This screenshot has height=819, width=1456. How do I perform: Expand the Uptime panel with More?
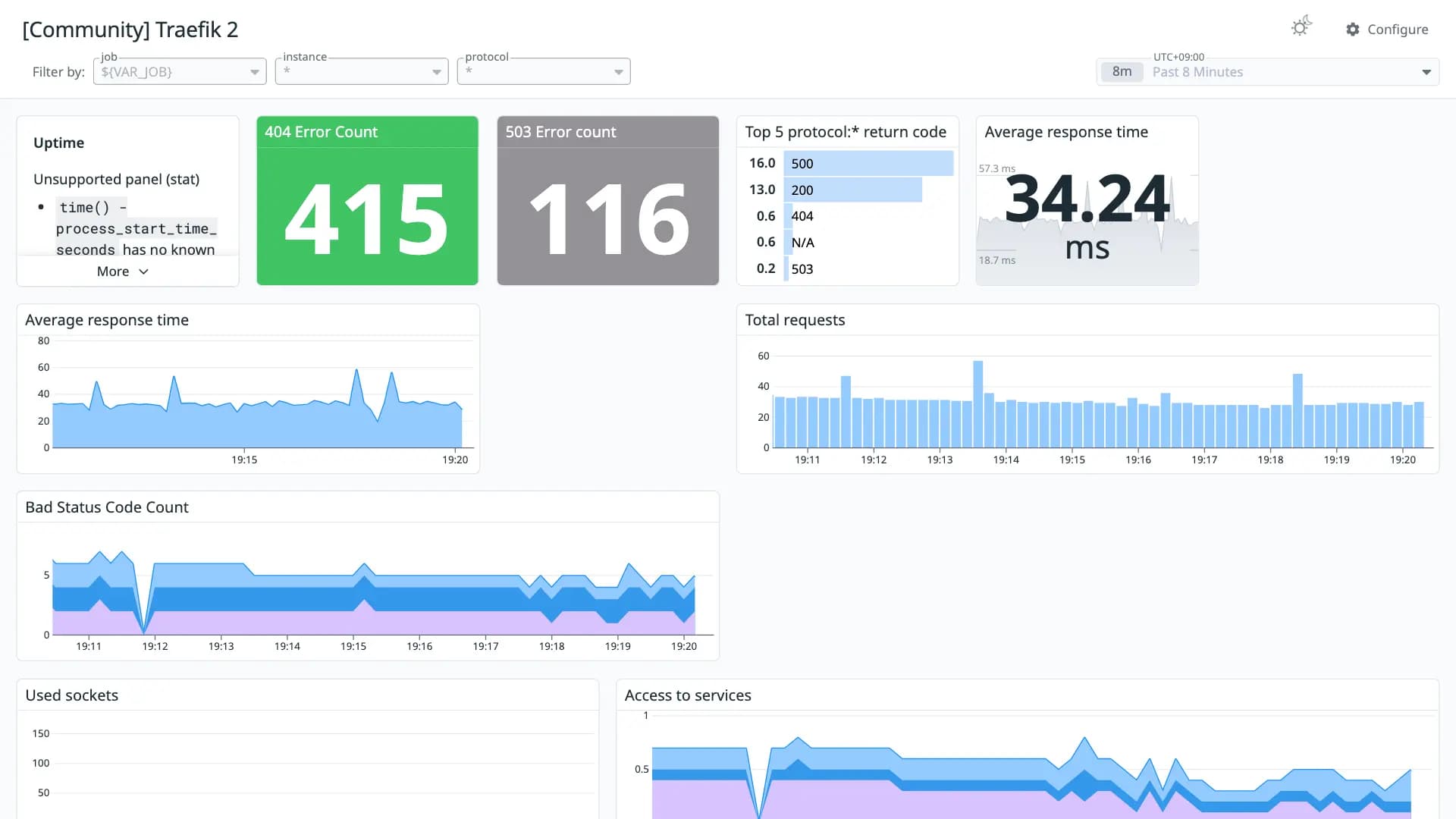click(123, 271)
